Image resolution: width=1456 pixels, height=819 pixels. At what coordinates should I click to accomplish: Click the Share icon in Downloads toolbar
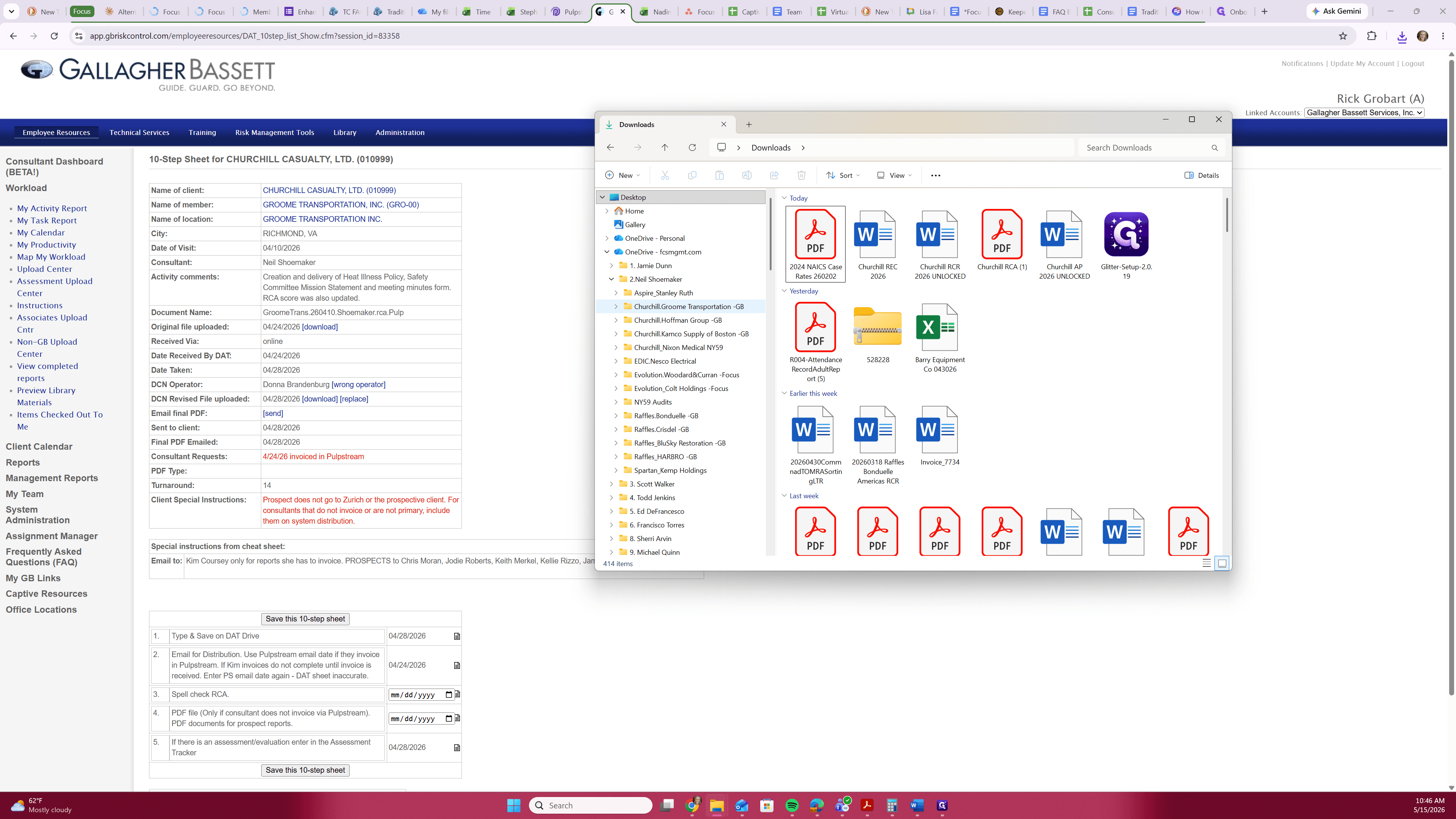[774, 175]
